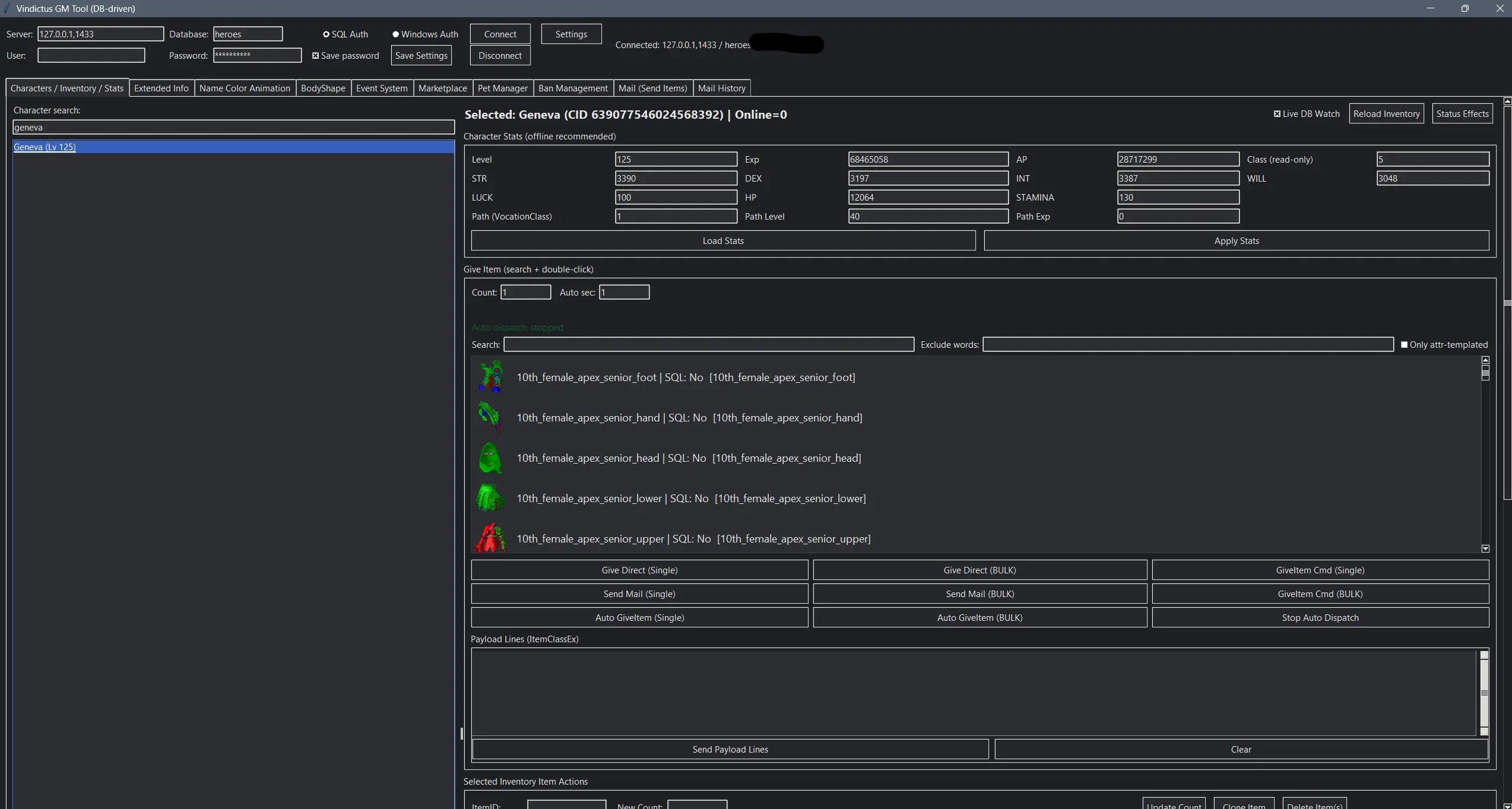Click the Connect button
The height and width of the screenshot is (809, 1512).
pos(500,34)
